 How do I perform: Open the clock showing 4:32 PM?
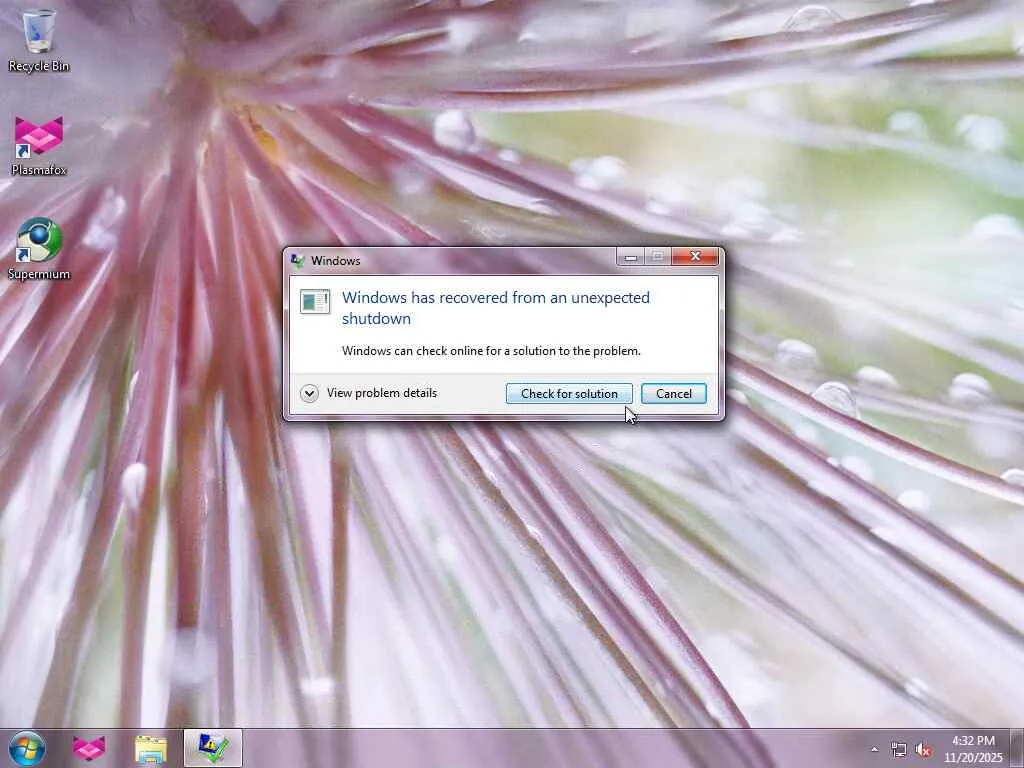(973, 749)
